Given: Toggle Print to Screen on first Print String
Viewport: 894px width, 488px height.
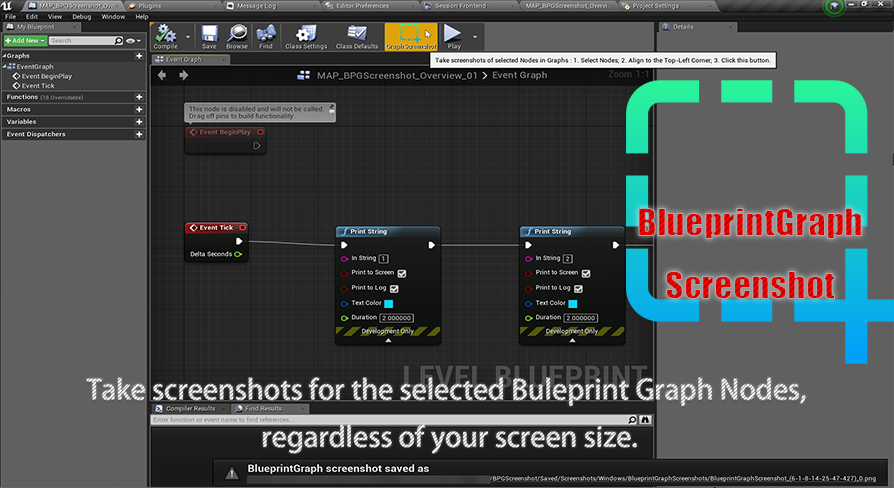Looking at the screenshot, I should click(x=402, y=273).
